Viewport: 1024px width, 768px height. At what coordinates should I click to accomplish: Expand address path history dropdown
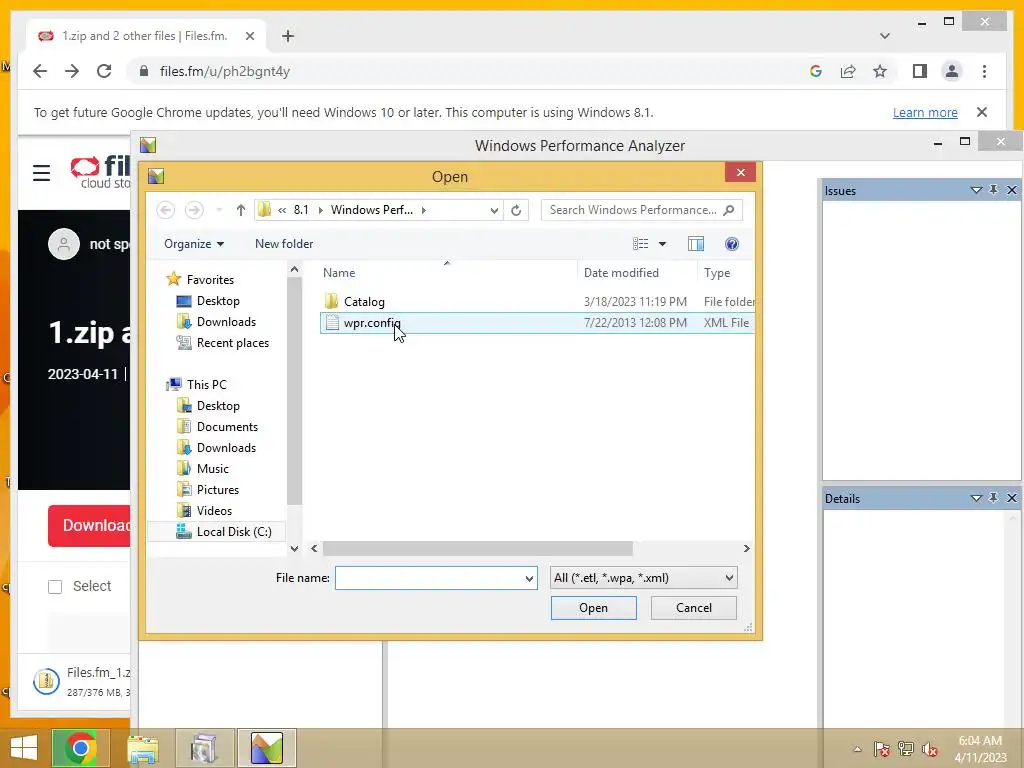coord(494,210)
